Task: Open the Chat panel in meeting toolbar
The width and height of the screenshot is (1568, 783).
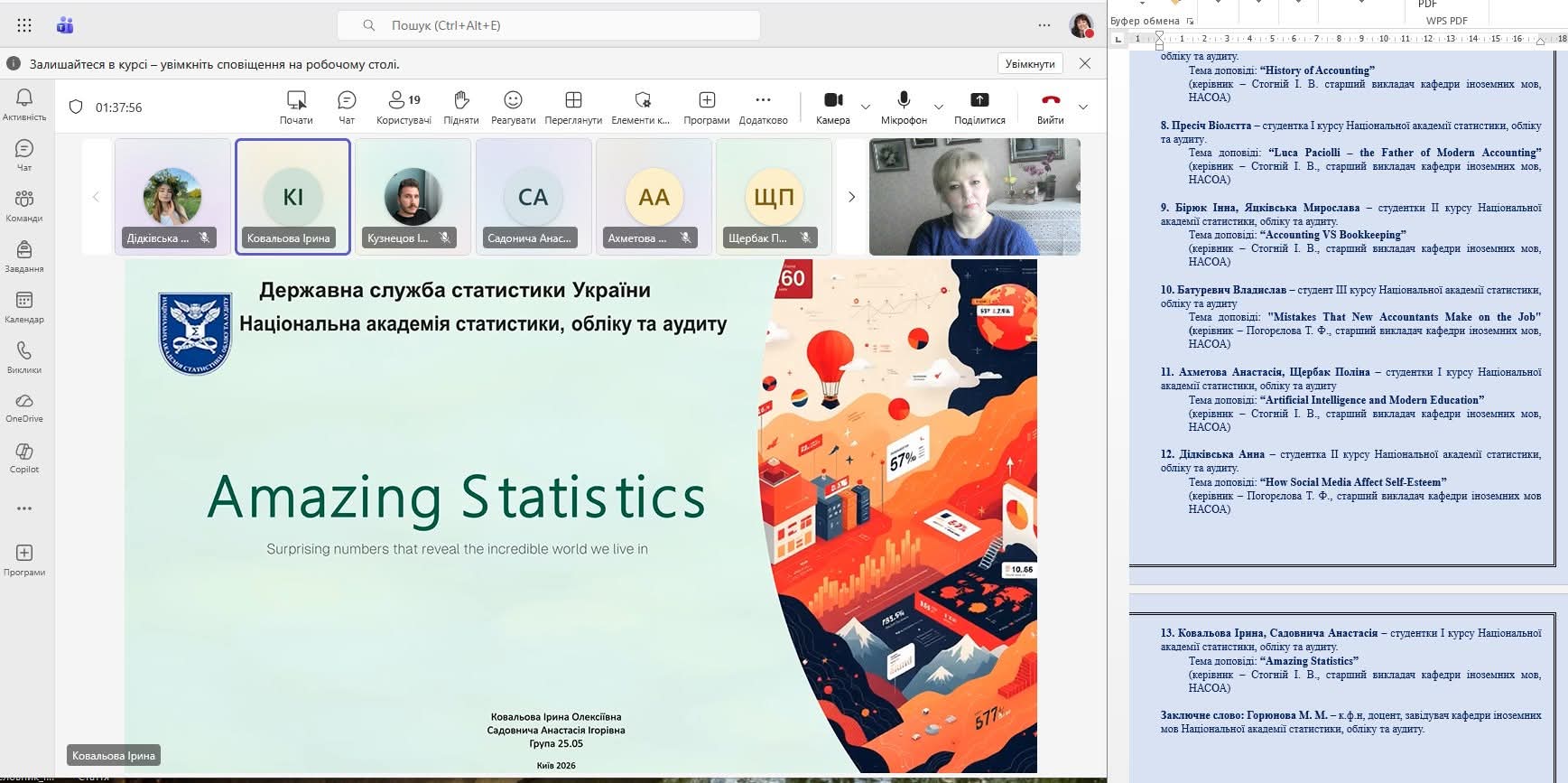Action: coord(347,106)
